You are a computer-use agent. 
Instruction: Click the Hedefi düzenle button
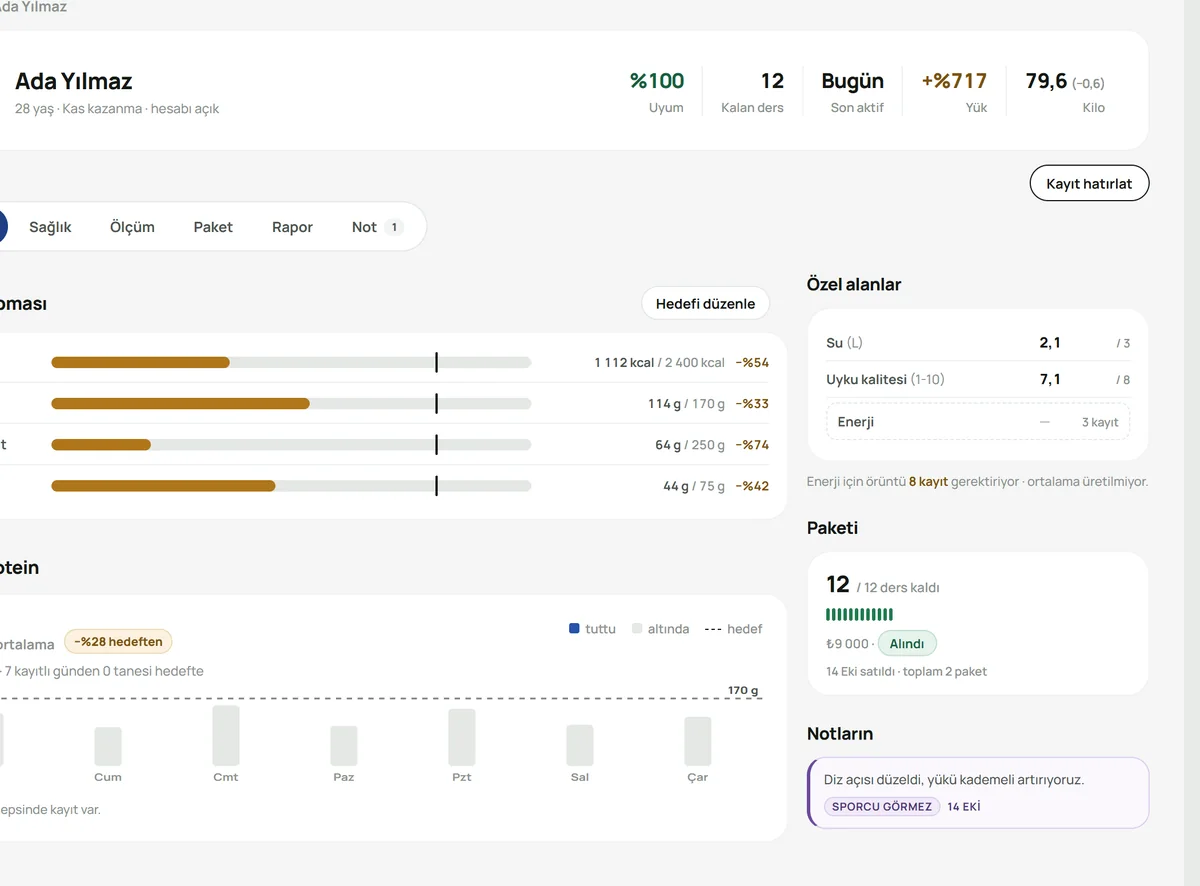[x=705, y=303]
